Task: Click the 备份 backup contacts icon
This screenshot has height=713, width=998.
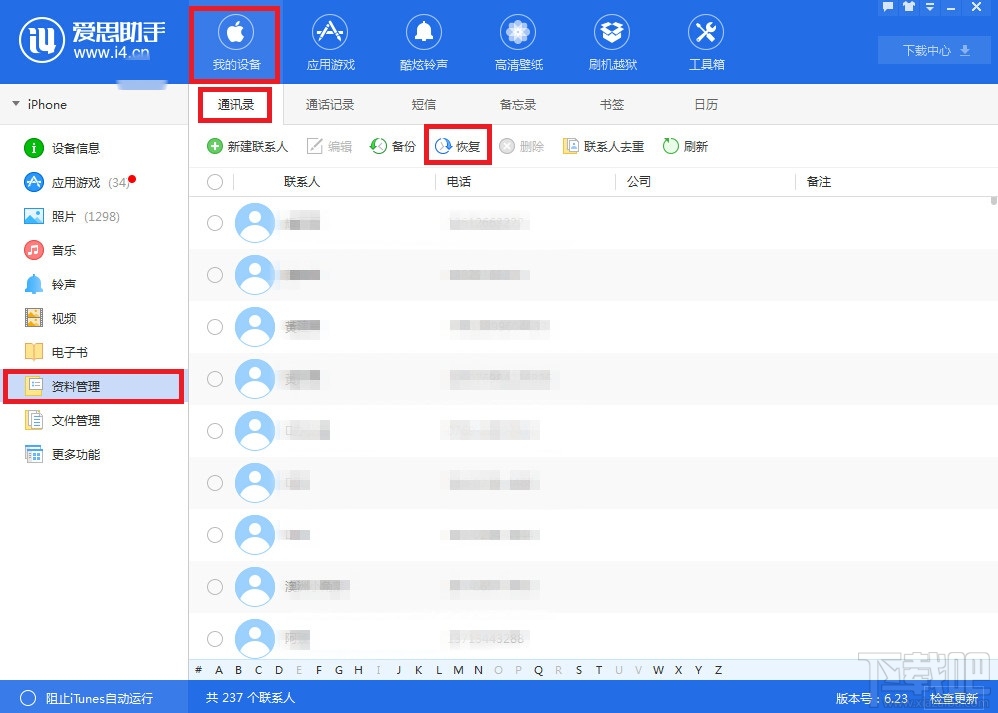Action: tap(392, 146)
